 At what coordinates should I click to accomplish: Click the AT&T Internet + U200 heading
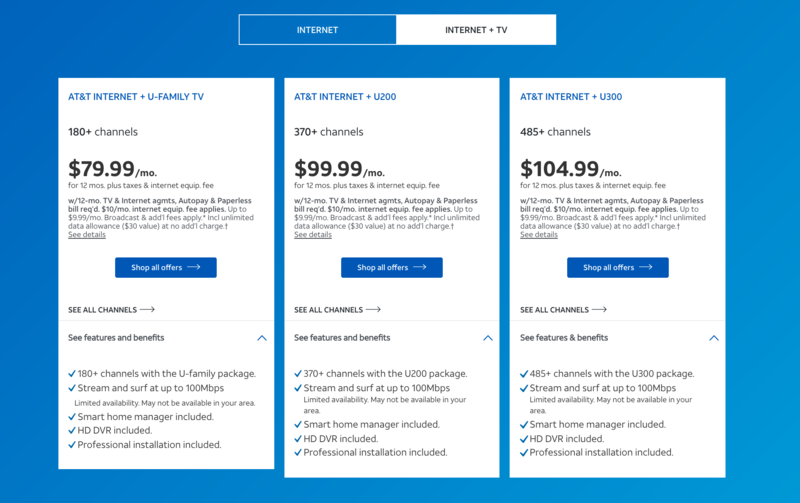click(x=346, y=97)
